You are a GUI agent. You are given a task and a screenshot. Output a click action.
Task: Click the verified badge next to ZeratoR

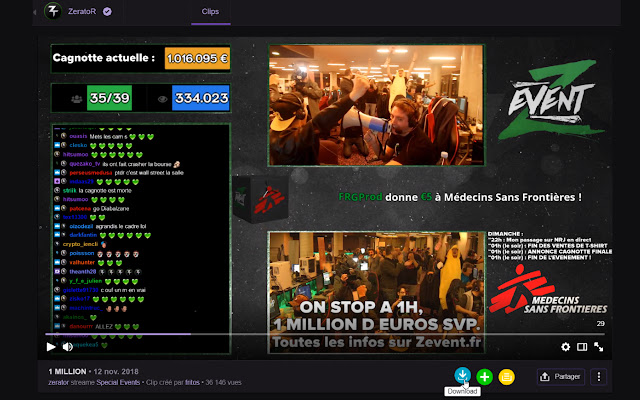pyautogui.click(x=107, y=11)
